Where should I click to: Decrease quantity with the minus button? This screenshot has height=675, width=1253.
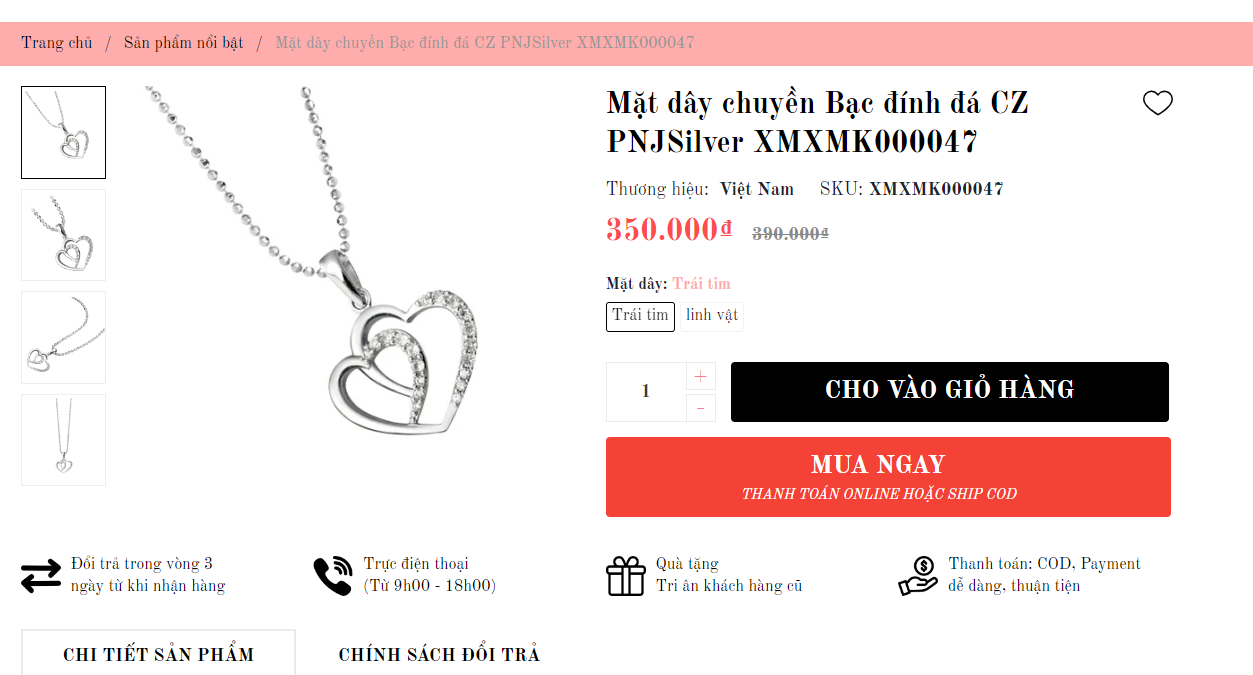[700, 407]
